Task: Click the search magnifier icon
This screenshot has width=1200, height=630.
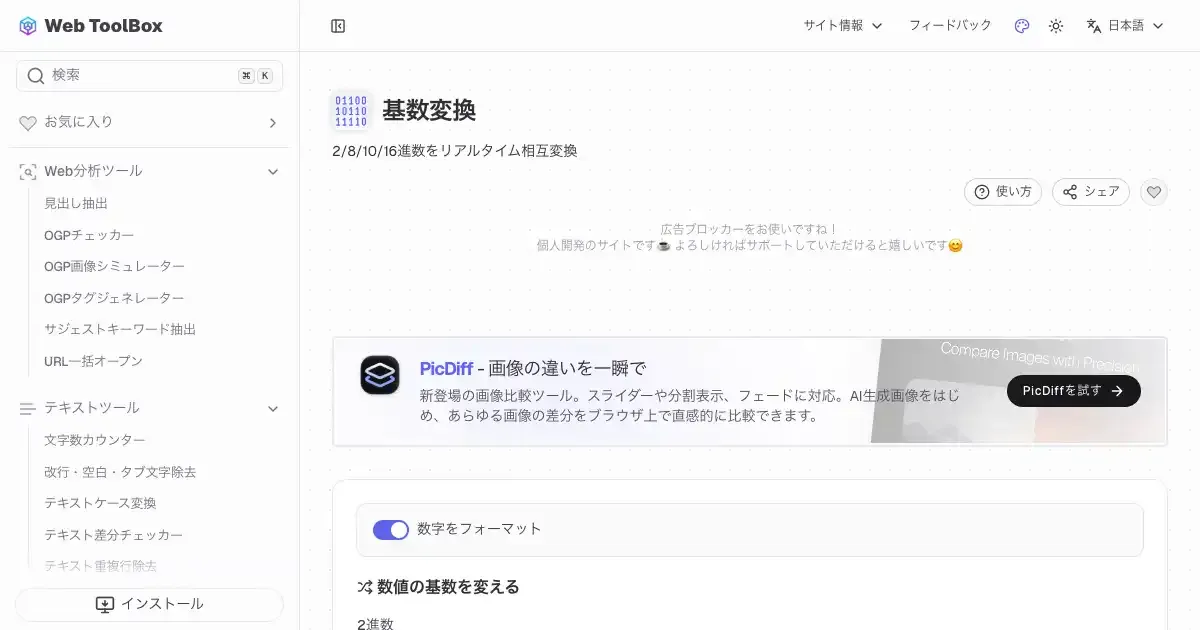Action: coord(36,76)
